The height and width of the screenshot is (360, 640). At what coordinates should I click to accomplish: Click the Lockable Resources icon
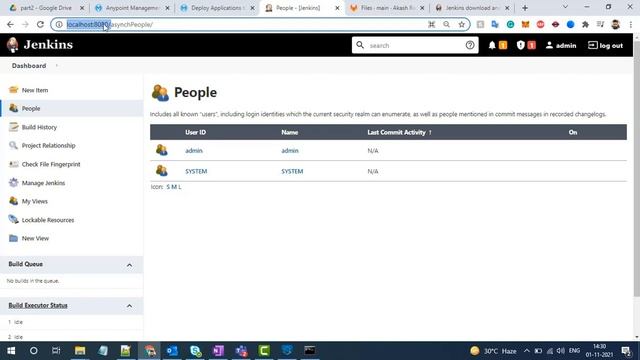tap(13, 220)
